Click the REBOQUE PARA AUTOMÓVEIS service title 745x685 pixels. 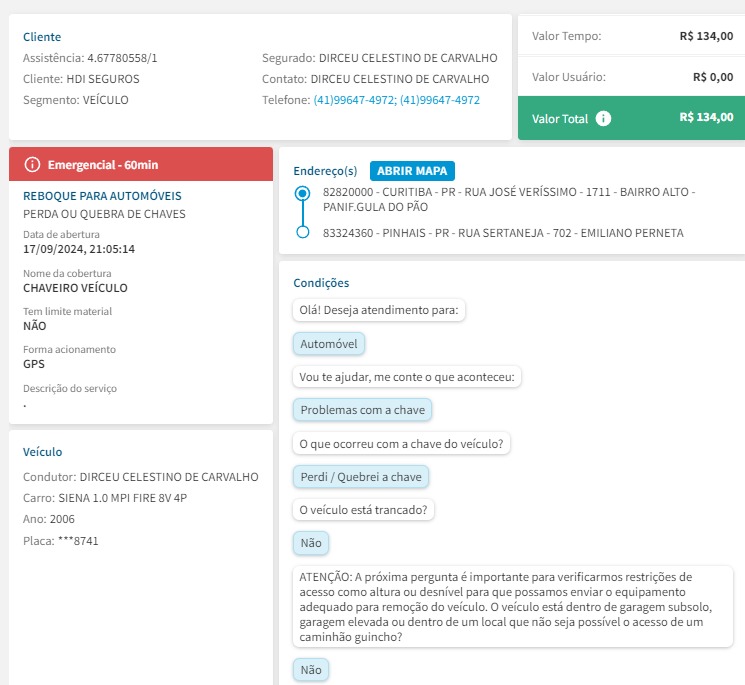click(102, 196)
